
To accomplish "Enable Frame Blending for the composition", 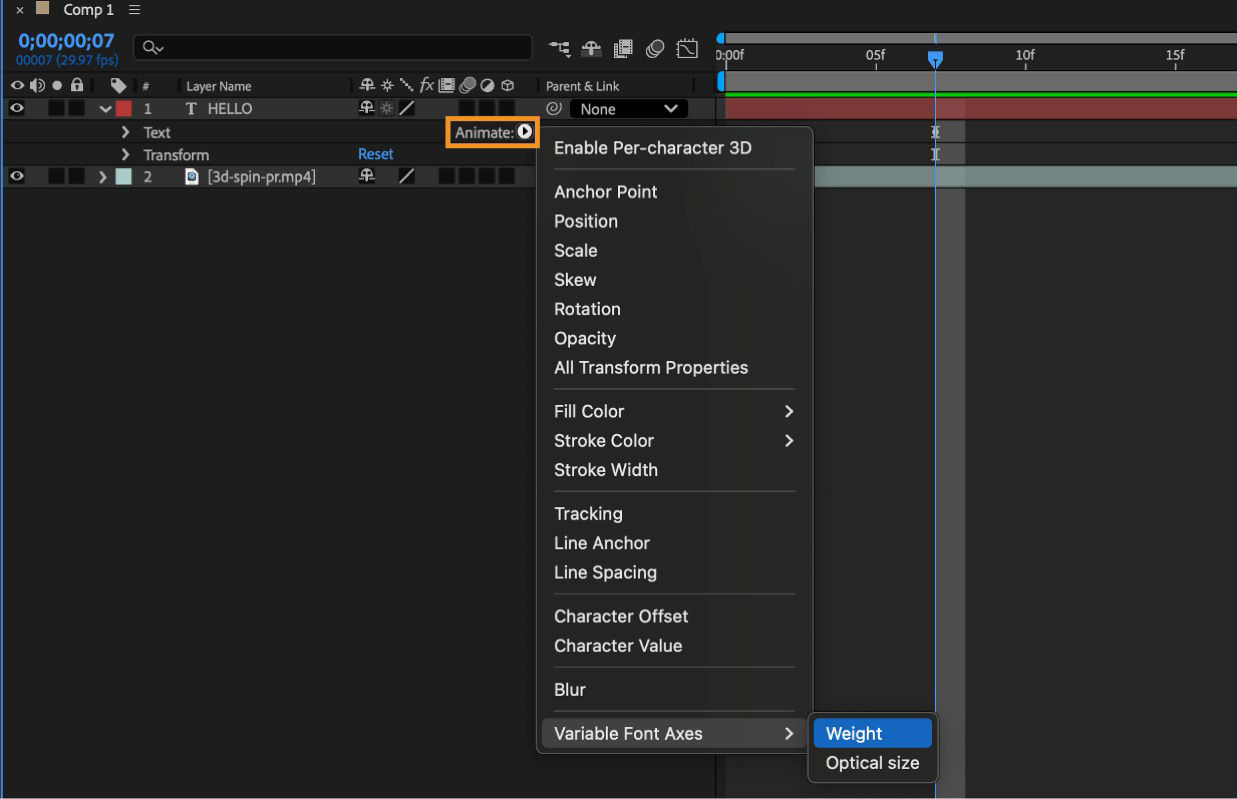I will coord(623,48).
